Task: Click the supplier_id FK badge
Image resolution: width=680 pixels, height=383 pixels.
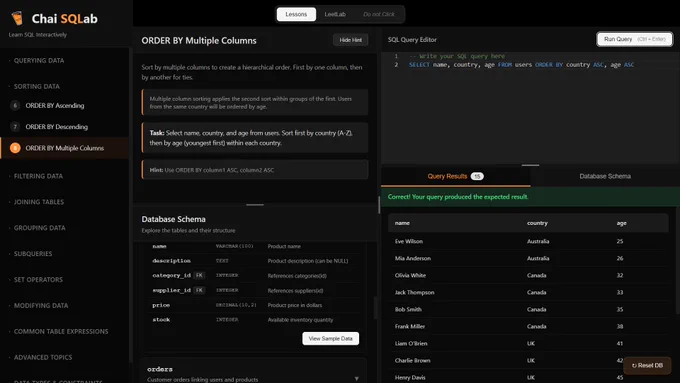Action: (199, 290)
